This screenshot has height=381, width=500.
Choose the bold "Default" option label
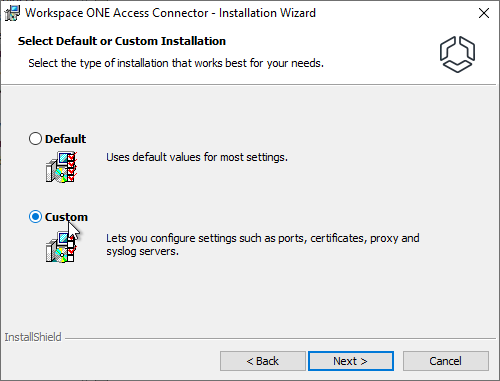(x=65, y=139)
